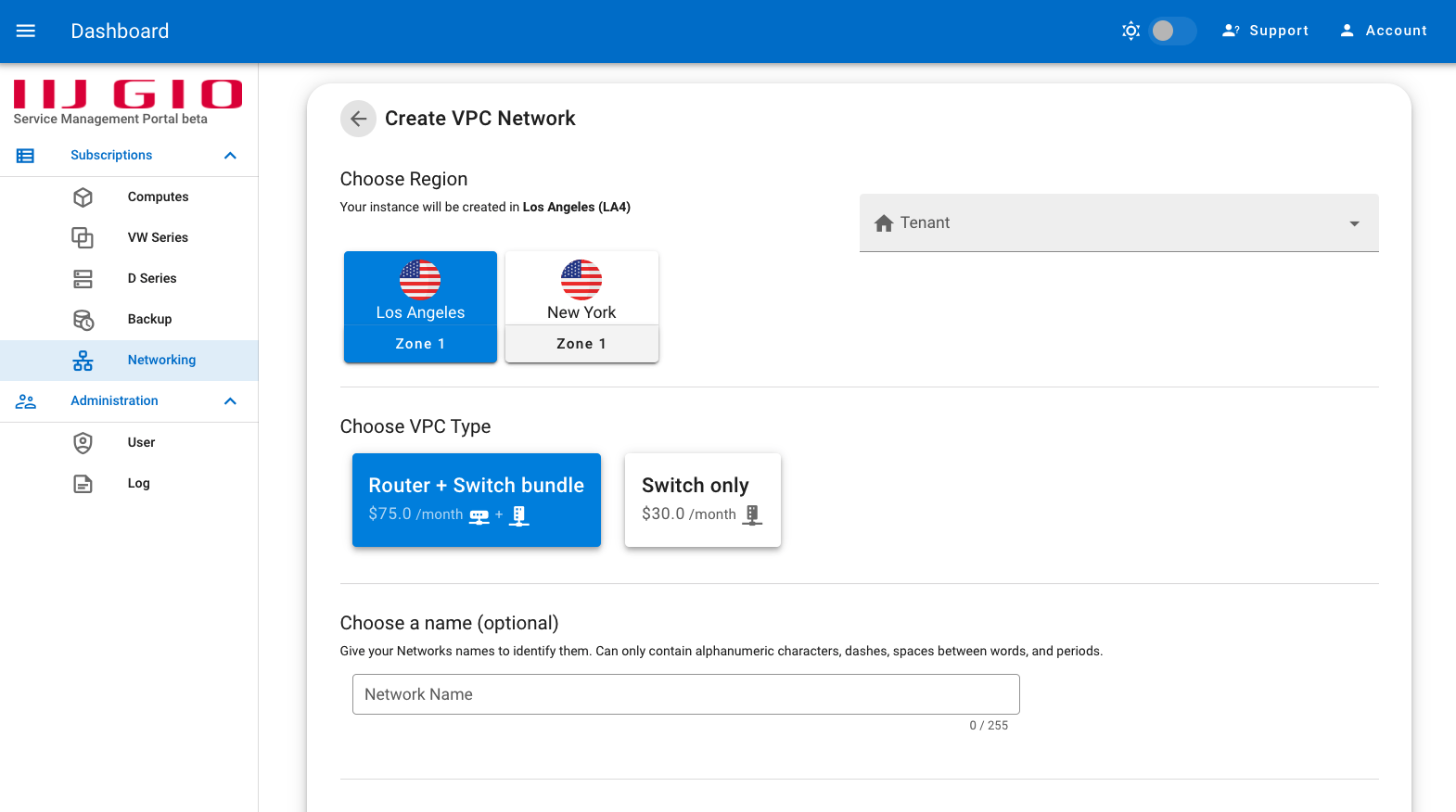Screen dimensions: 1456x812
Task: Click the Log document icon
Action: 83,483
